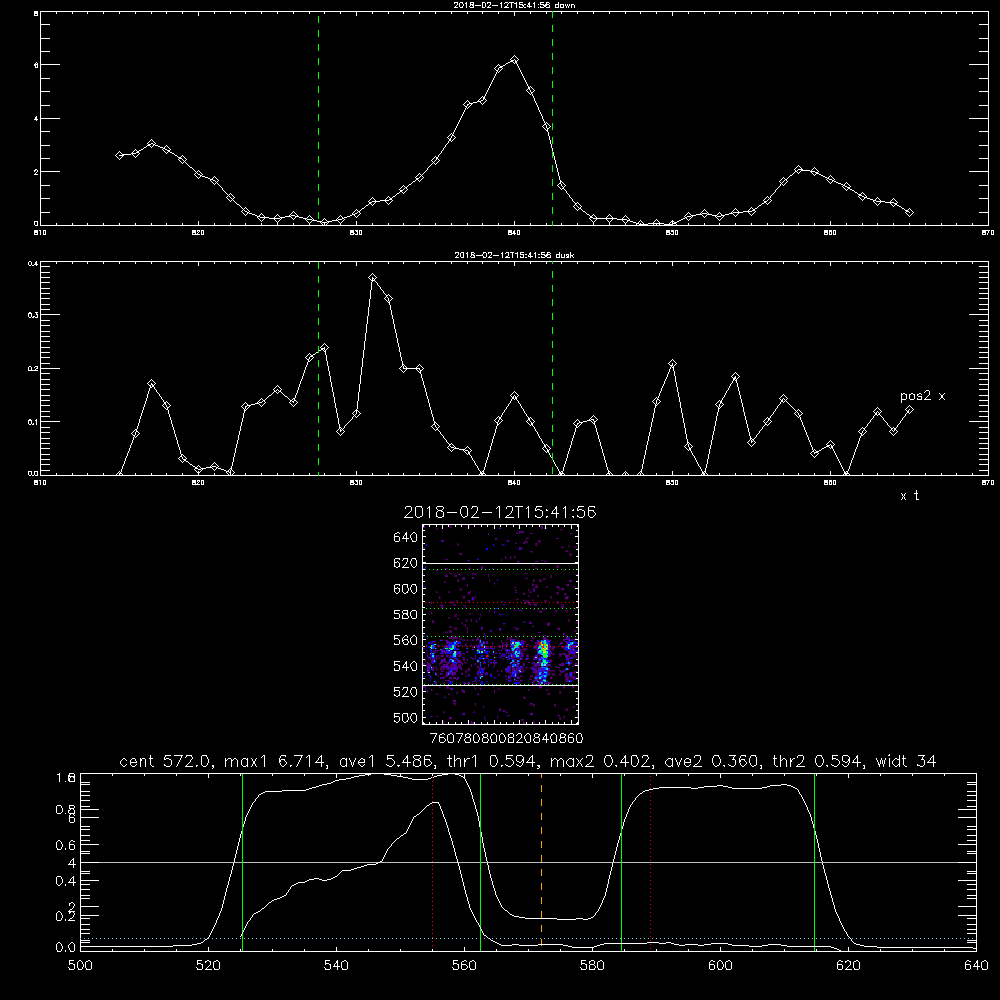The height and width of the screenshot is (1000, 1000).
Task: Click bottom plot x-axis label 620
Action: tap(848, 966)
